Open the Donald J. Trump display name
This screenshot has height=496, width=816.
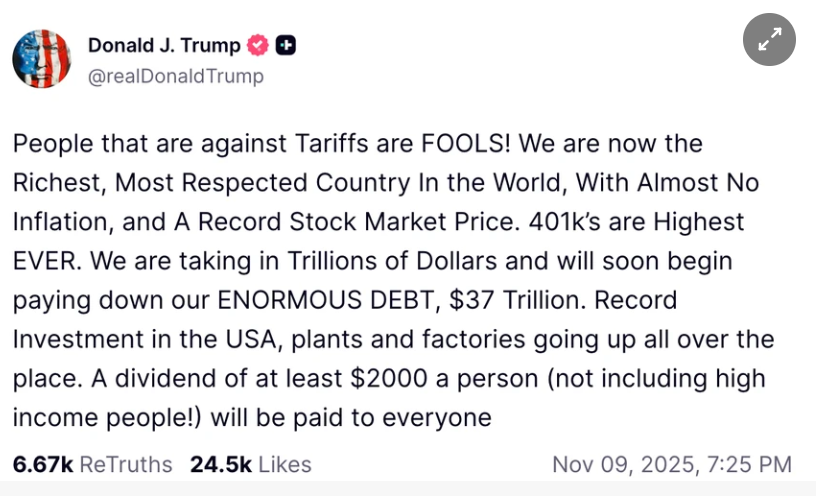click(164, 45)
